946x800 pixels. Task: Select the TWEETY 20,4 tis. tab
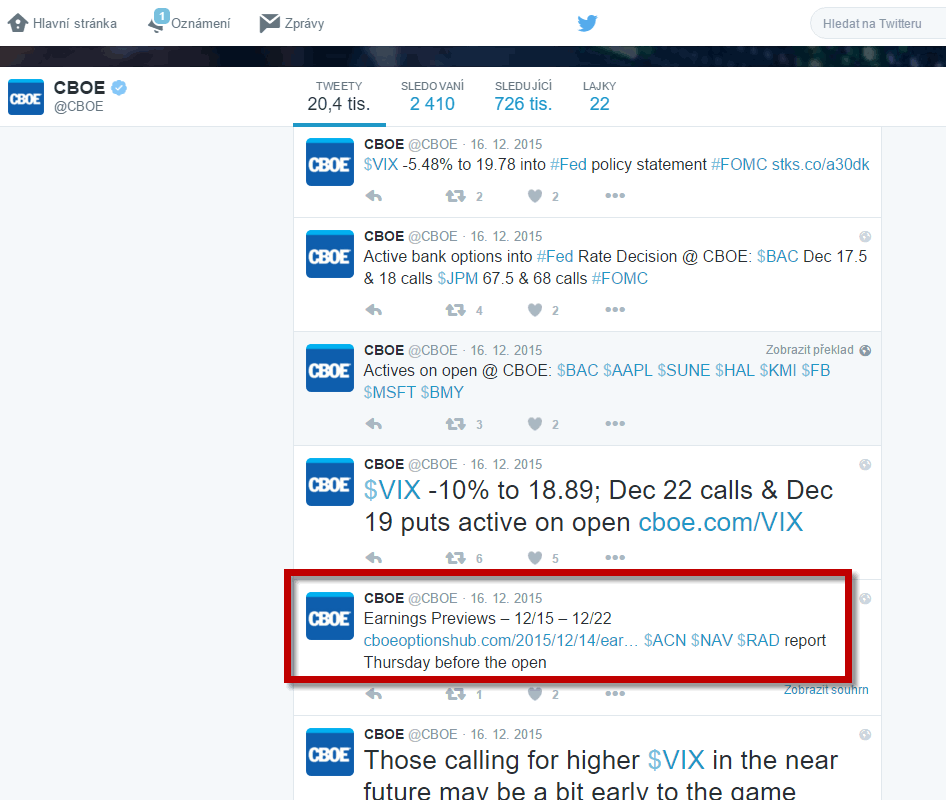click(339, 97)
